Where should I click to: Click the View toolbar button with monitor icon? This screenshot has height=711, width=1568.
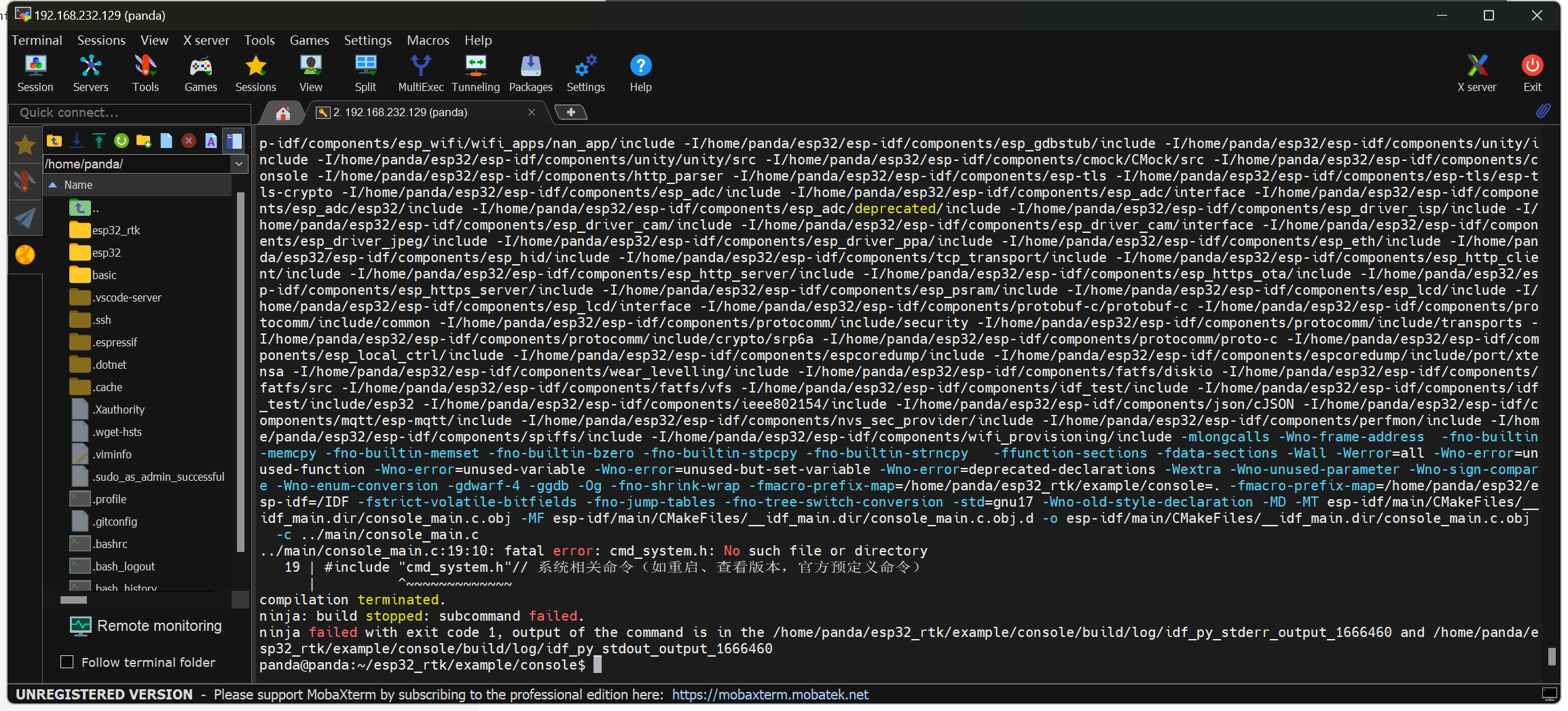coord(310,73)
